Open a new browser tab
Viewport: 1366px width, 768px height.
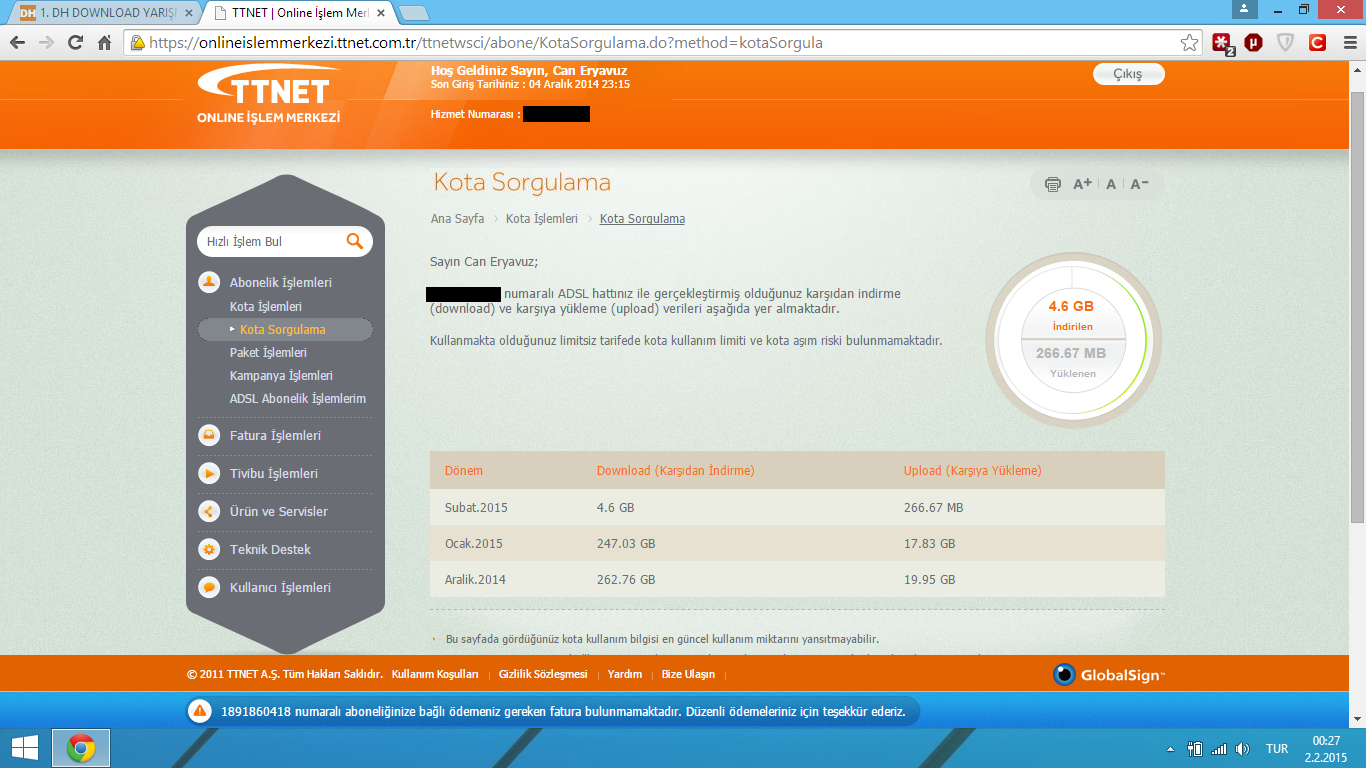(413, 13)
